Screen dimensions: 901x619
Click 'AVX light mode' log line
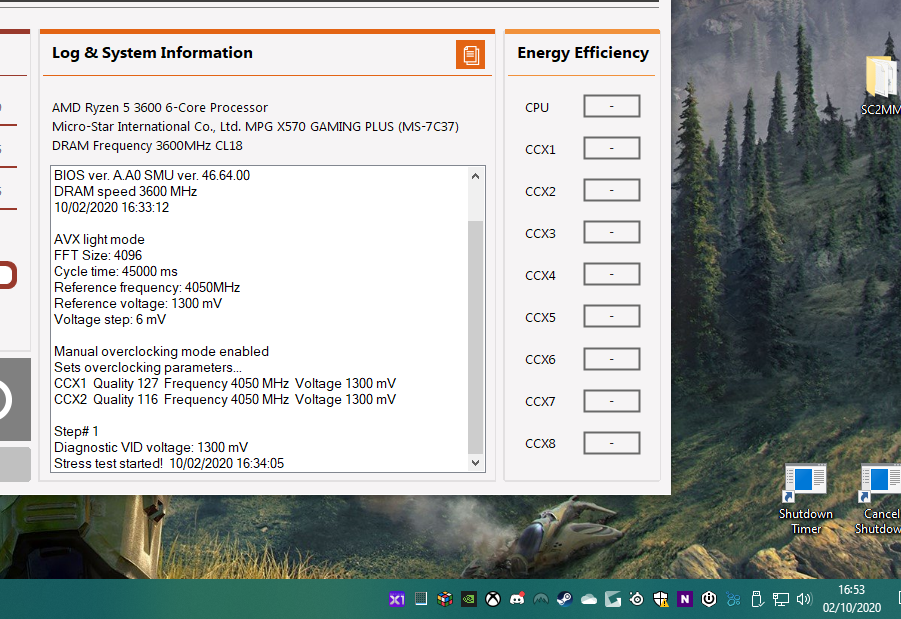pos(99,240)
